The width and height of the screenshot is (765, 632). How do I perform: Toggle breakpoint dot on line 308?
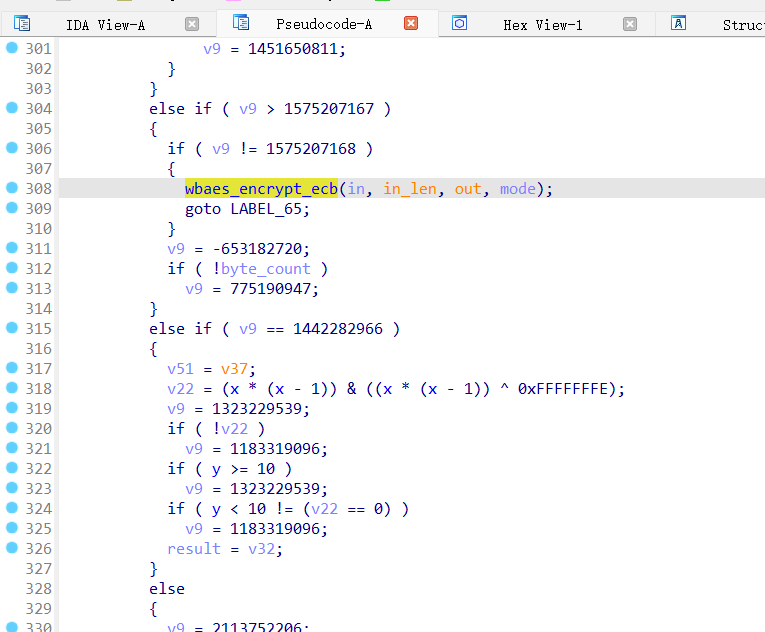click(12, 188)
